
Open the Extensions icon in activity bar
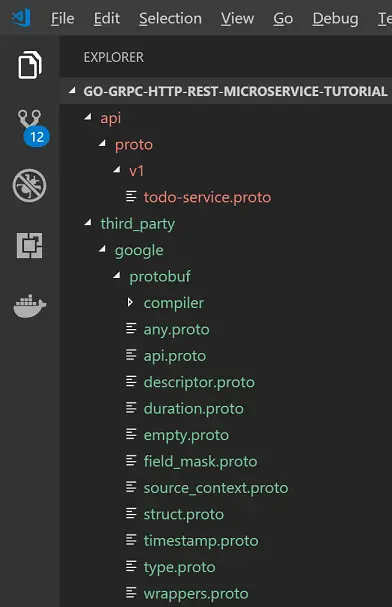click(x=29, y=245)
